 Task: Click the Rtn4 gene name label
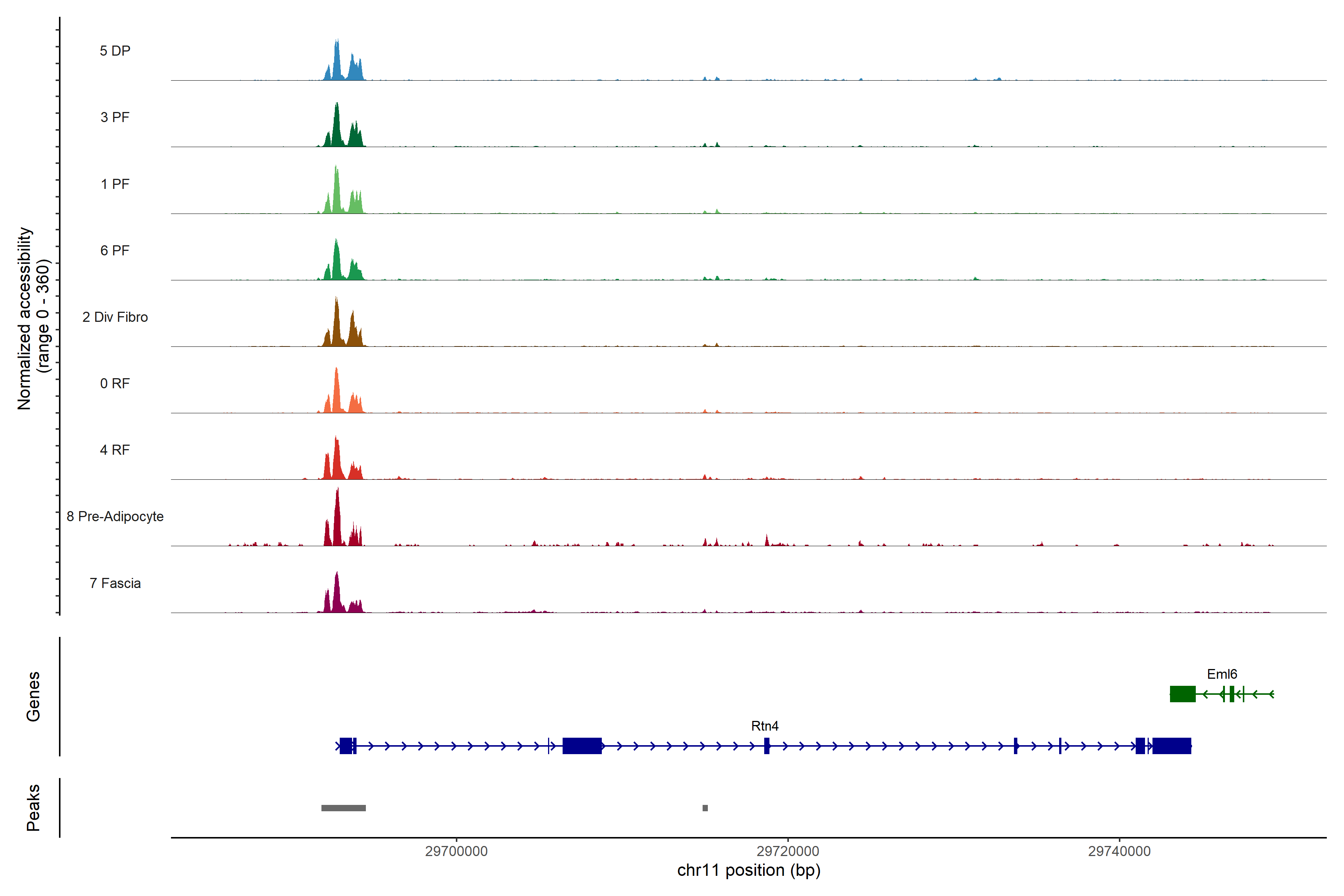click(765, 726)
